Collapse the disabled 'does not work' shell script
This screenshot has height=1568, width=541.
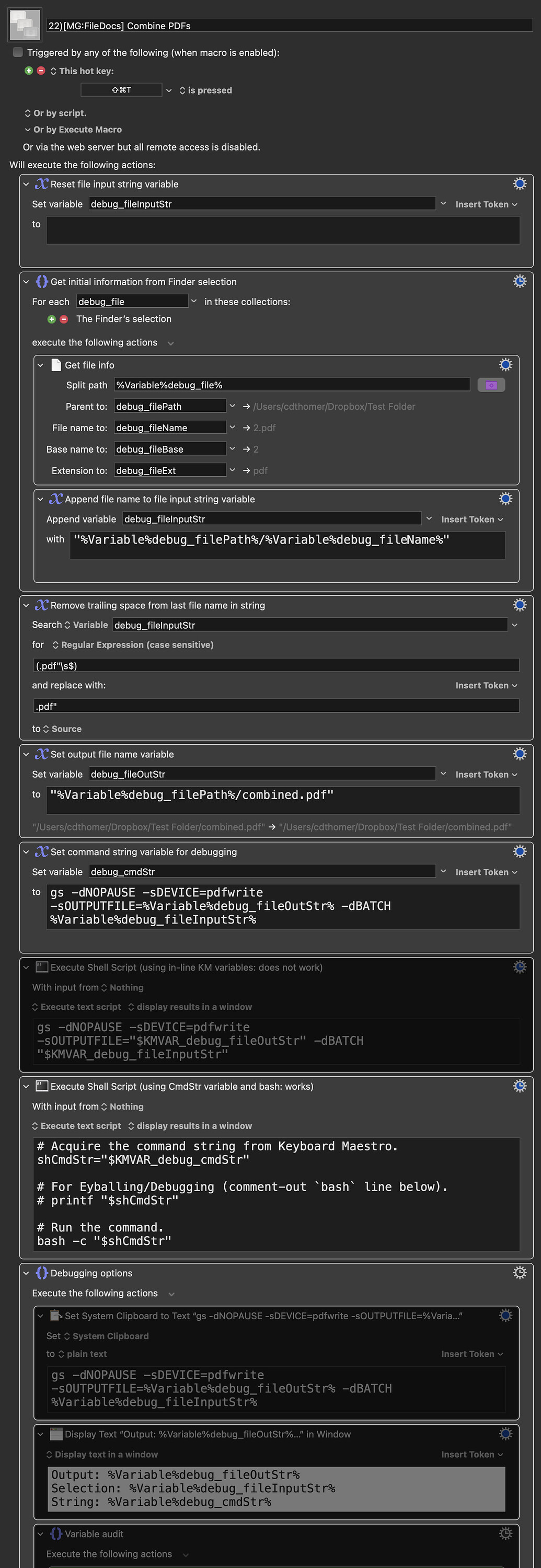pos(26,968)
